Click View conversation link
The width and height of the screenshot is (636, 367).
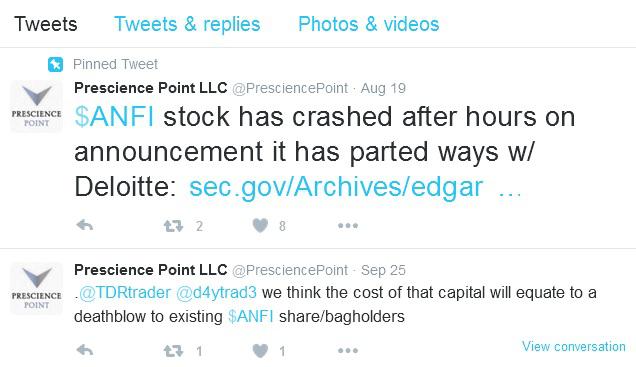(x=574, y=346)
